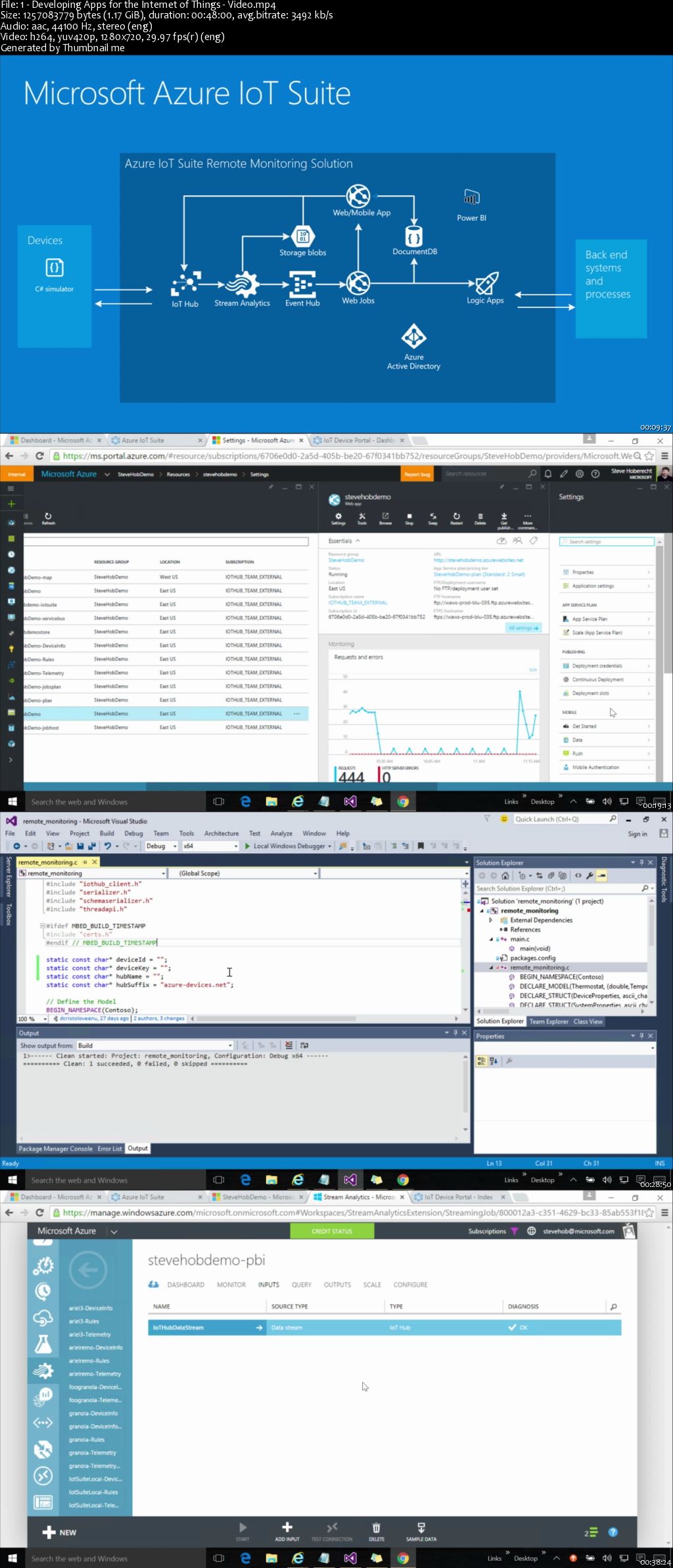
Task: Click the Search settings input field
Action: 607,541
